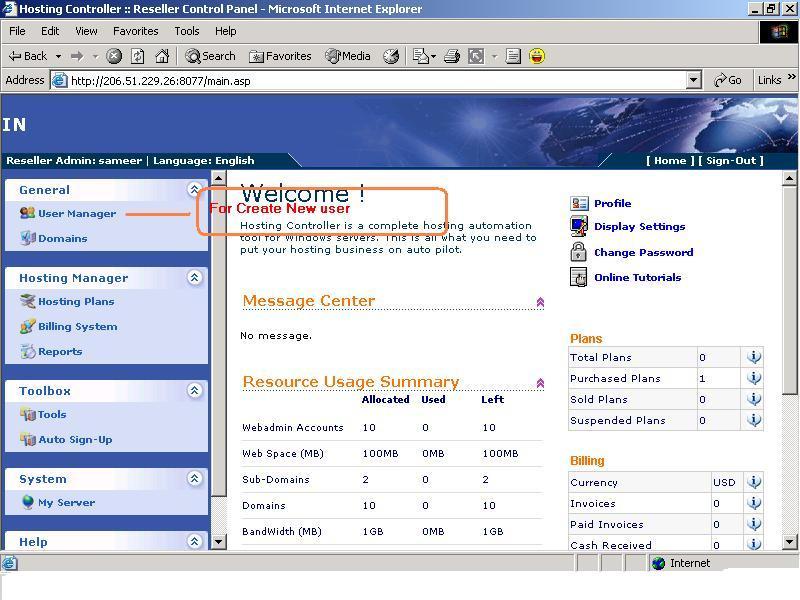Click info icon for Invoices row
Screen dimensions: 800x600
click(754, 503)
